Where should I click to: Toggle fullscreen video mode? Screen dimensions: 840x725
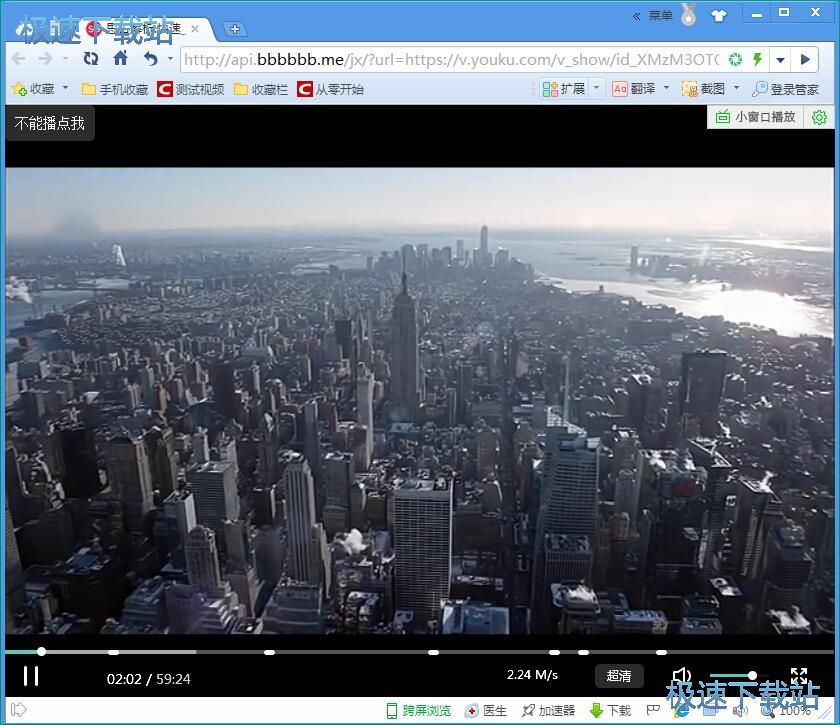799,676
